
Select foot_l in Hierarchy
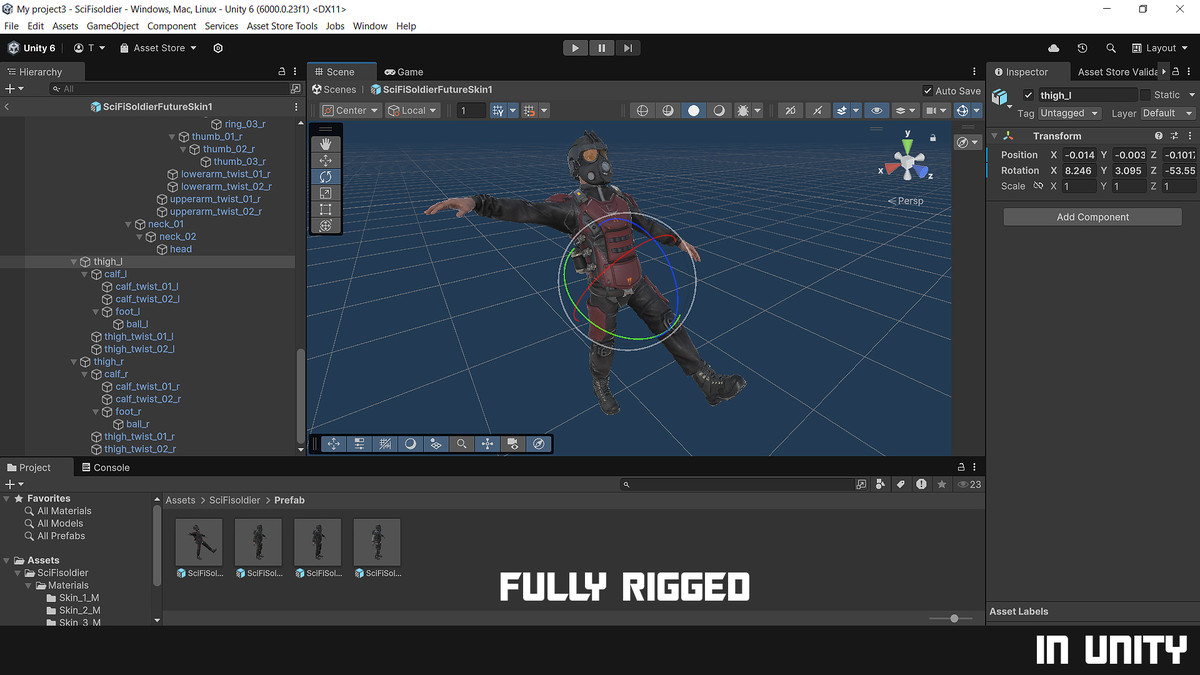(x=127, y=312)
